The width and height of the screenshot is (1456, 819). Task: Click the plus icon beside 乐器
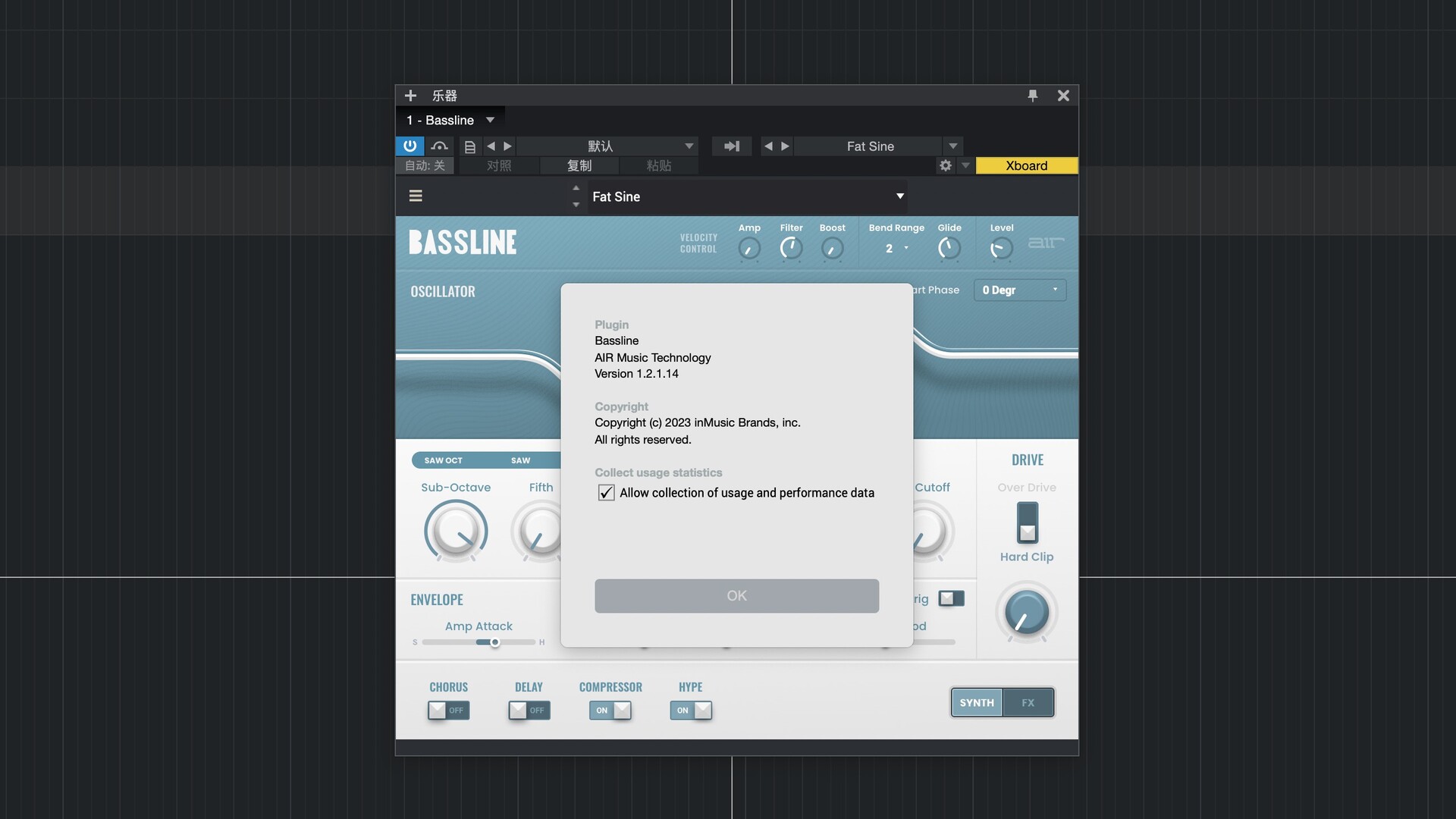410,96
